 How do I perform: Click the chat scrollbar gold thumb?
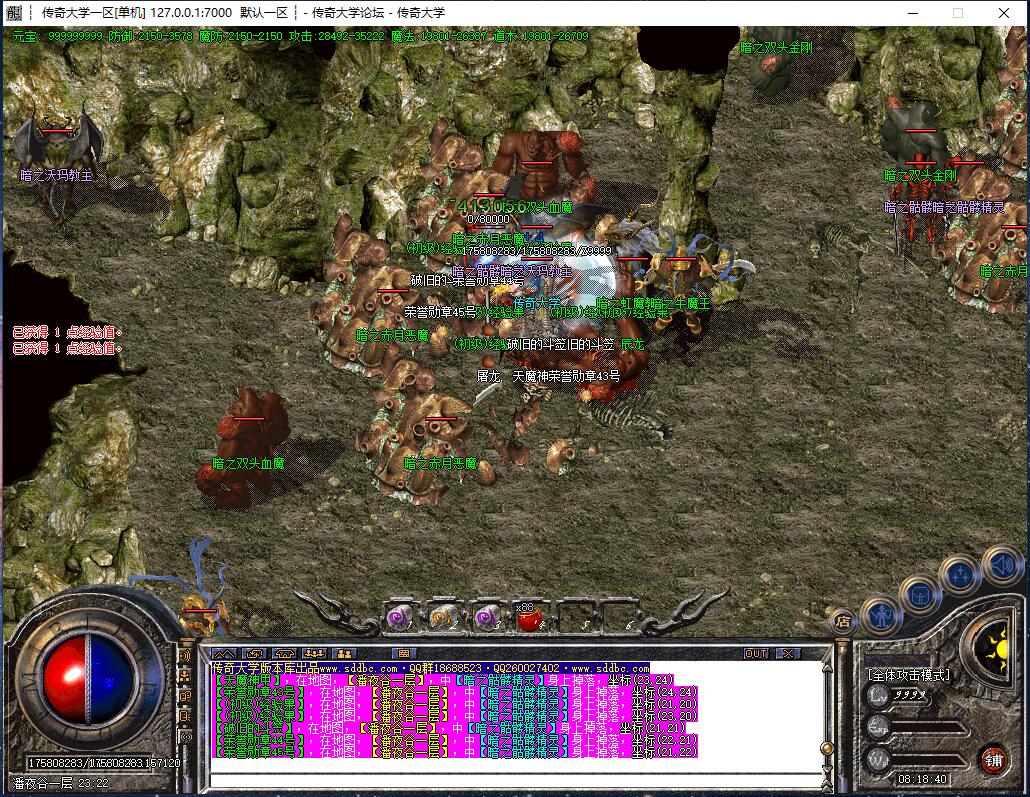pos(827,748)
